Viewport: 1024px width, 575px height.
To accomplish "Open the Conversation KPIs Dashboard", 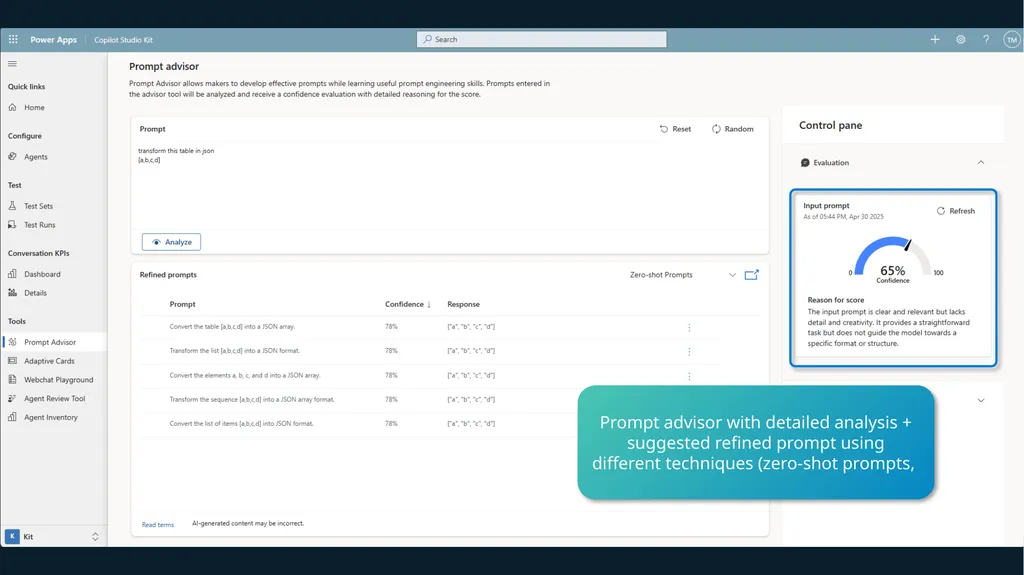I will click(x=42, y=274).
